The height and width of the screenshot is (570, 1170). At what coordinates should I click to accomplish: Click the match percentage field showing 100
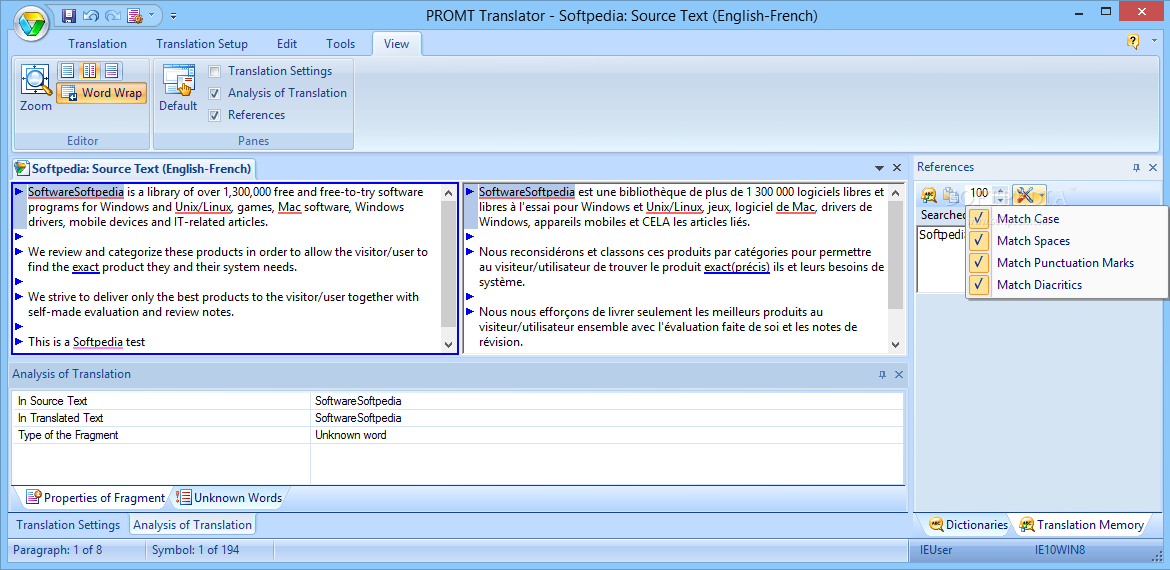[x=980, y=194]
